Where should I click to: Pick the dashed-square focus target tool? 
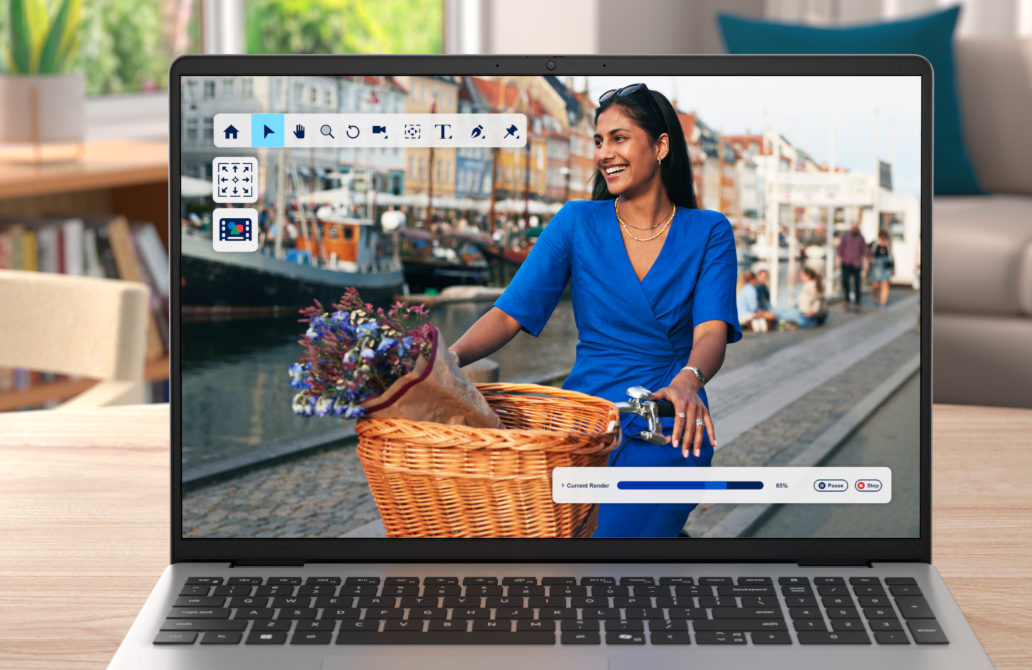(411, 131)
